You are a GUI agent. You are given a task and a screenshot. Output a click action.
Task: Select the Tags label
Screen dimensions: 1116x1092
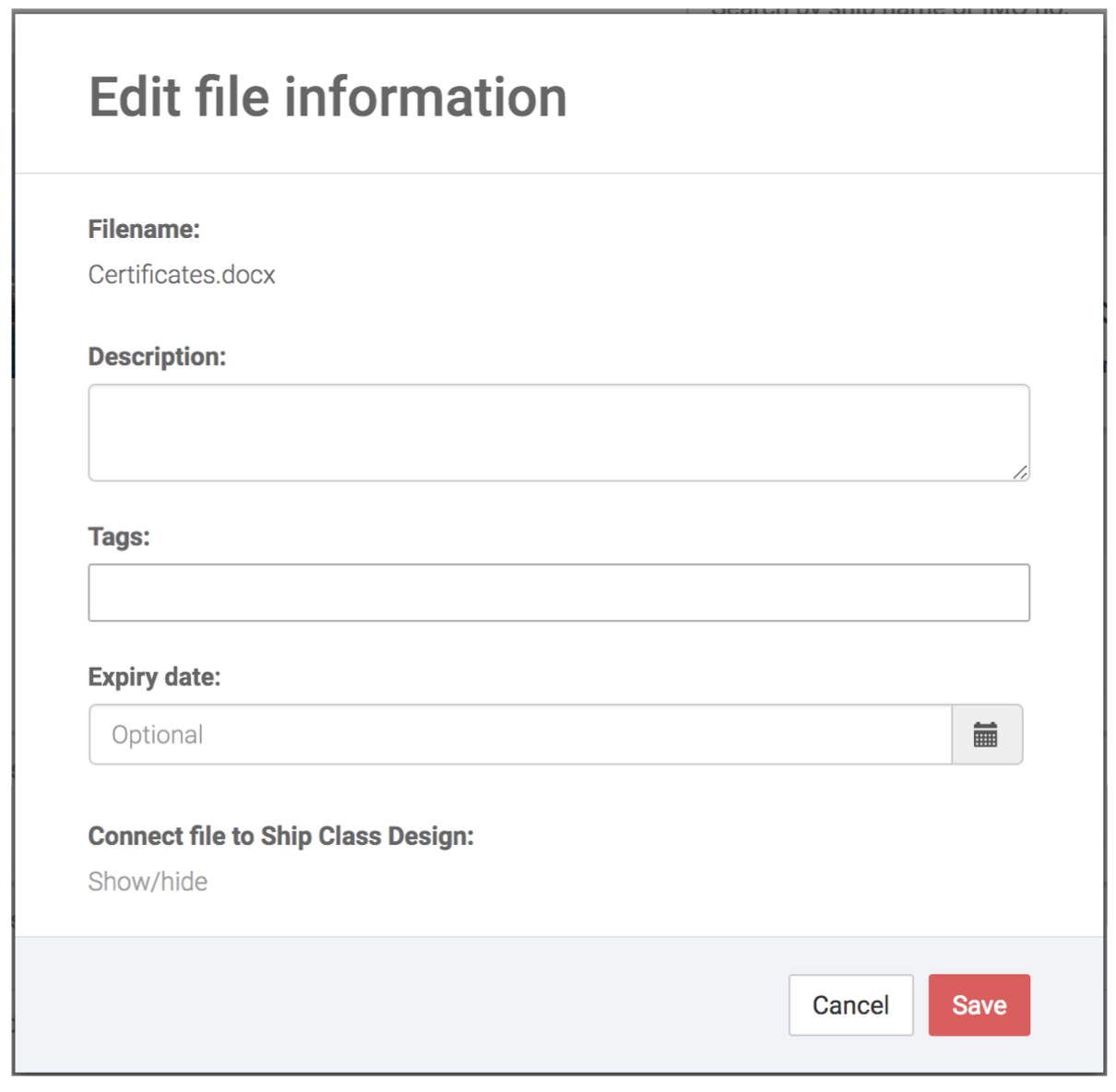[119, 537]
